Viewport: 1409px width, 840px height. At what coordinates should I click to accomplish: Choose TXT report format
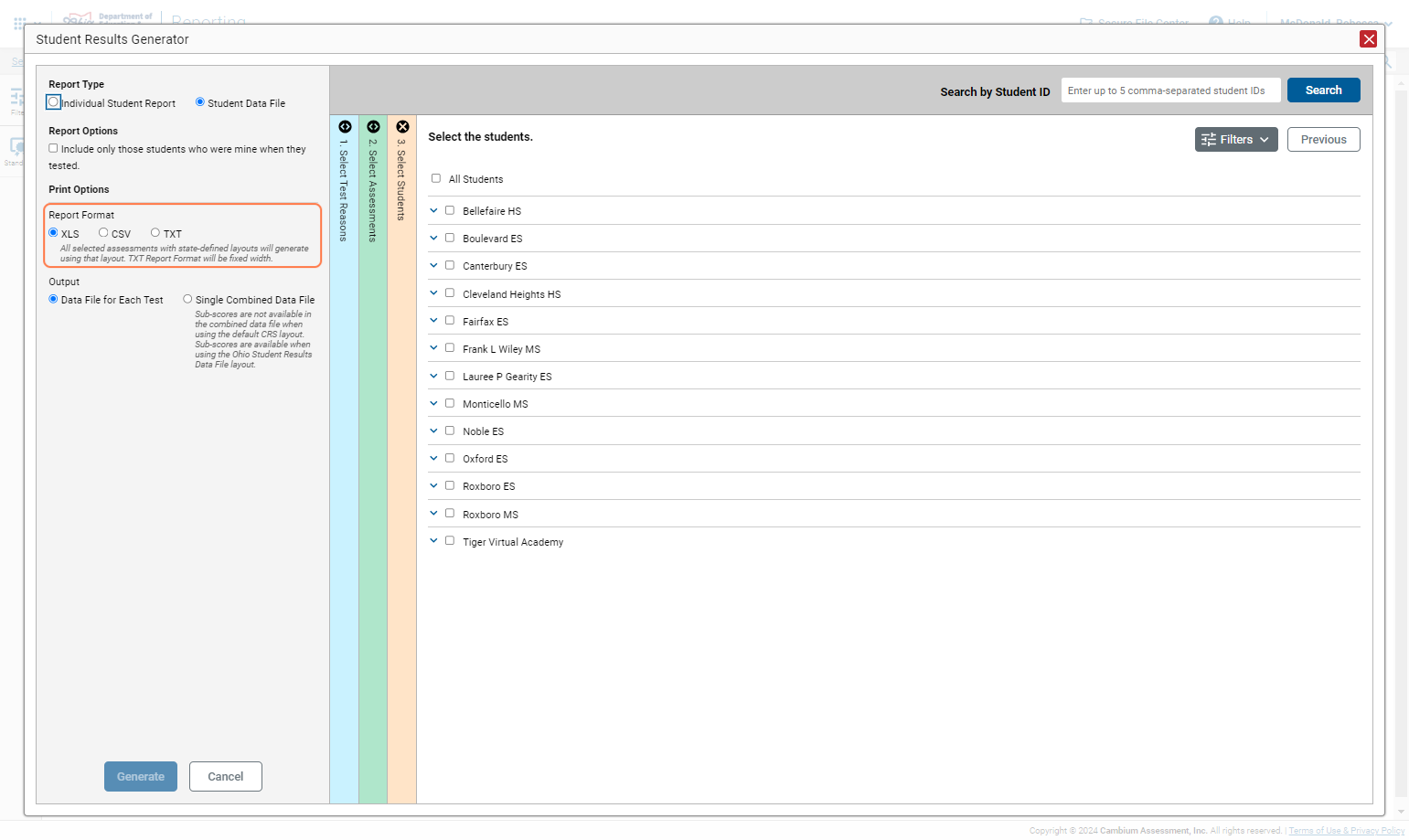[x=155, y=233]
